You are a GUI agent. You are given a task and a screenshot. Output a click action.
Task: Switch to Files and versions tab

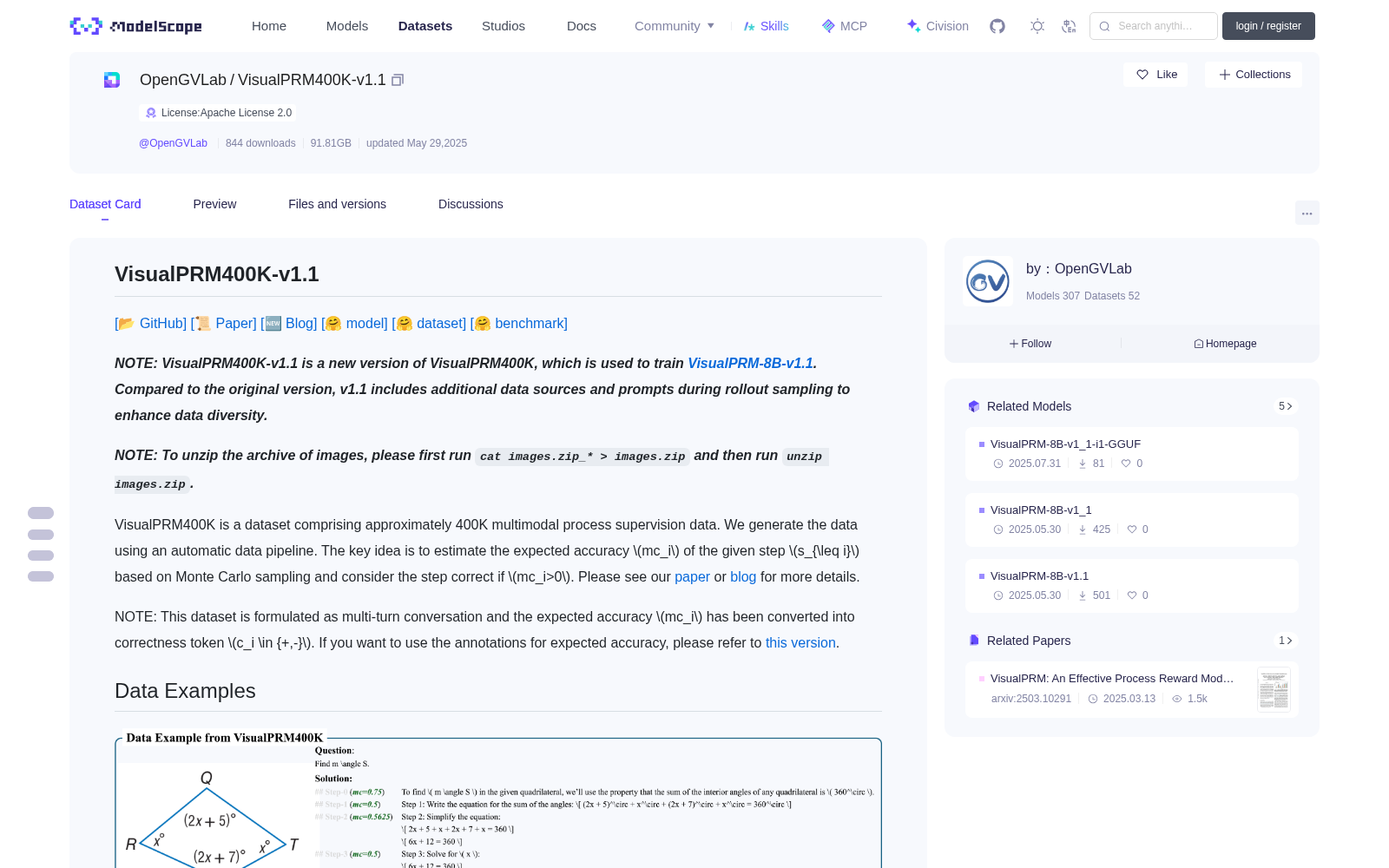[337, 204]
